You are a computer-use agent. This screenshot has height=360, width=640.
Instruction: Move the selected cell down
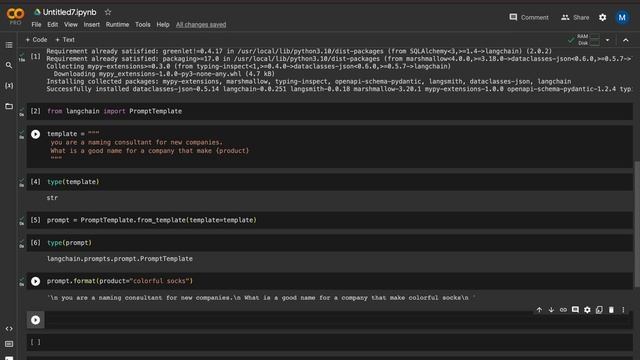(551, 310)
